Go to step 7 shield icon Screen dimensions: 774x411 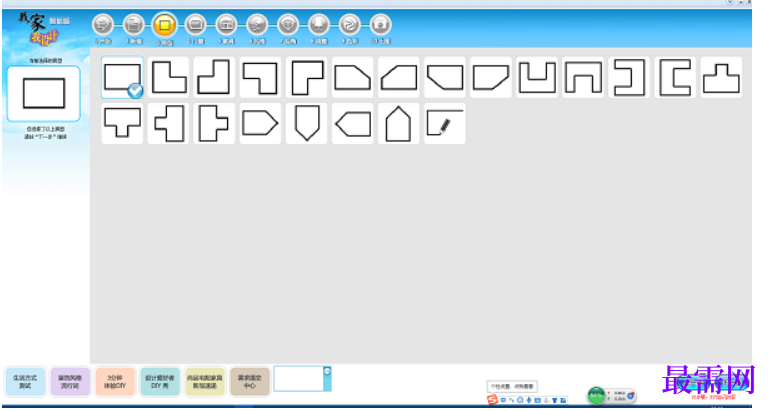click(288, 24)
